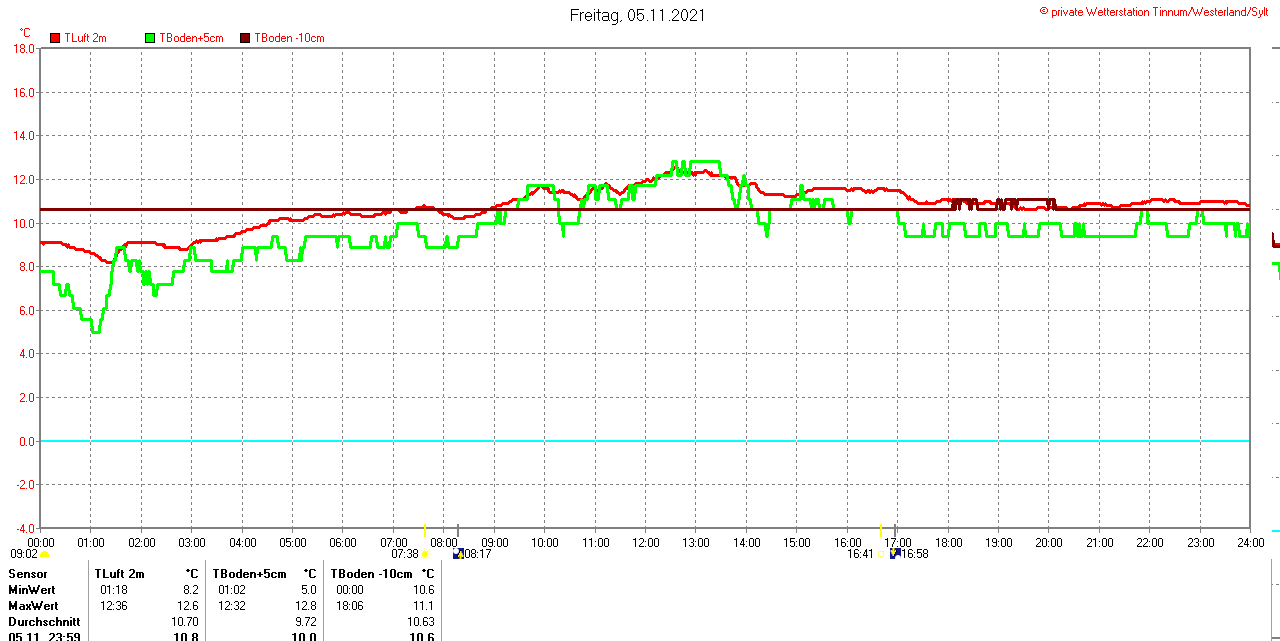Click the TLuft 2m legend label
This screenshot has height=641, width=1280.
85,38
